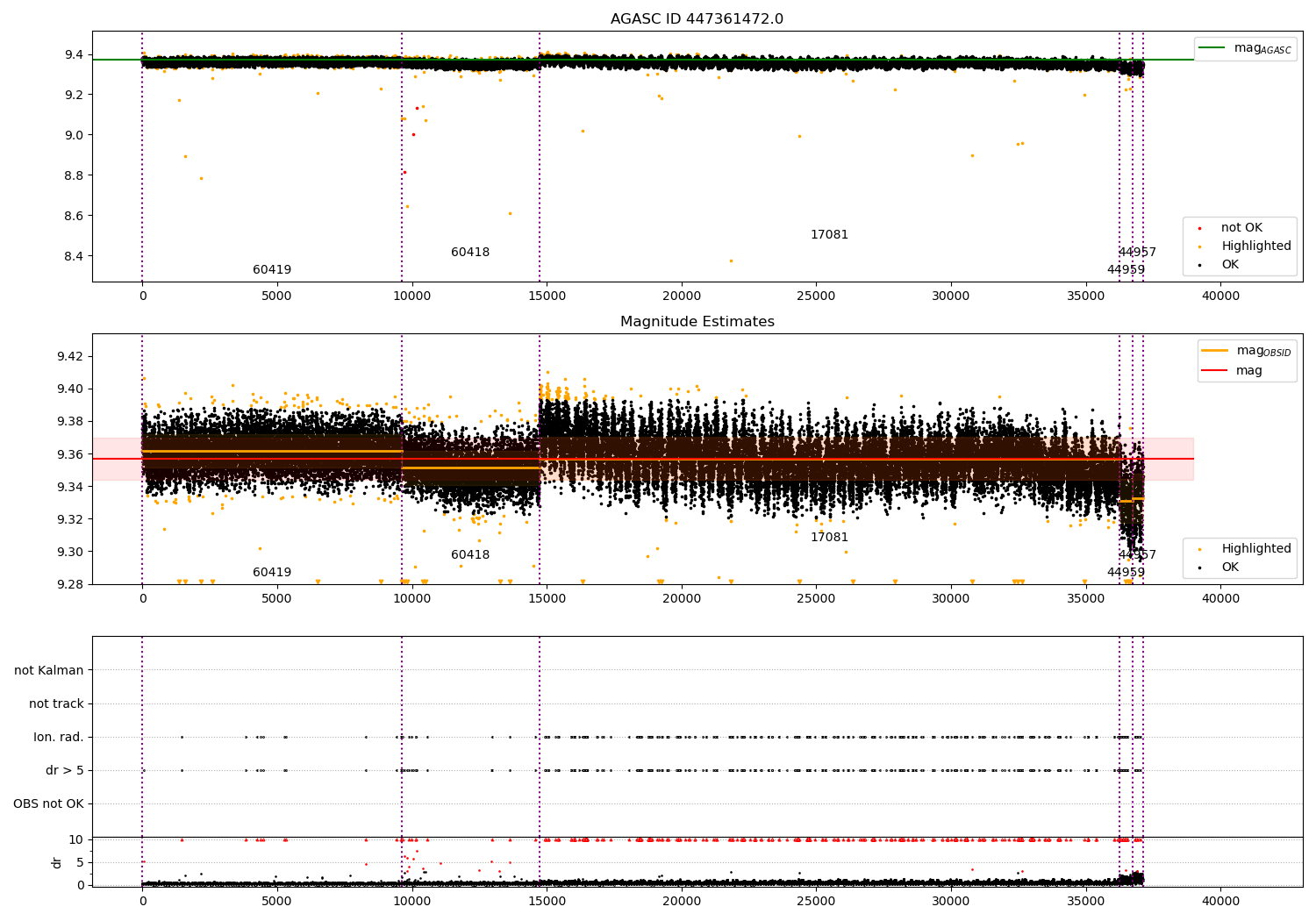
Task: Click obsid label 44957 in the AGASC ID plot
Action: 1137,253
